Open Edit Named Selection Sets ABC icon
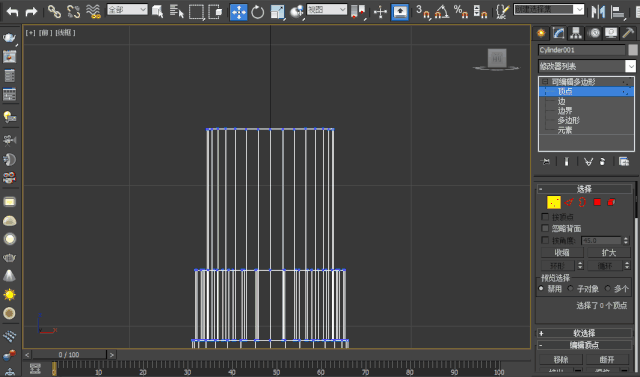 tap(502, 11)
